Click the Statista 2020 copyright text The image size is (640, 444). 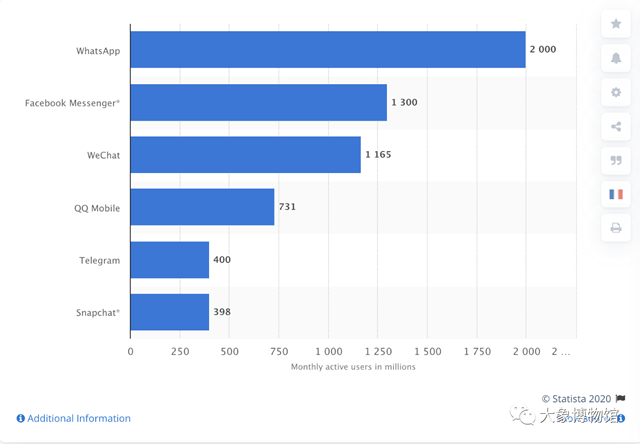tap(577, 398)
